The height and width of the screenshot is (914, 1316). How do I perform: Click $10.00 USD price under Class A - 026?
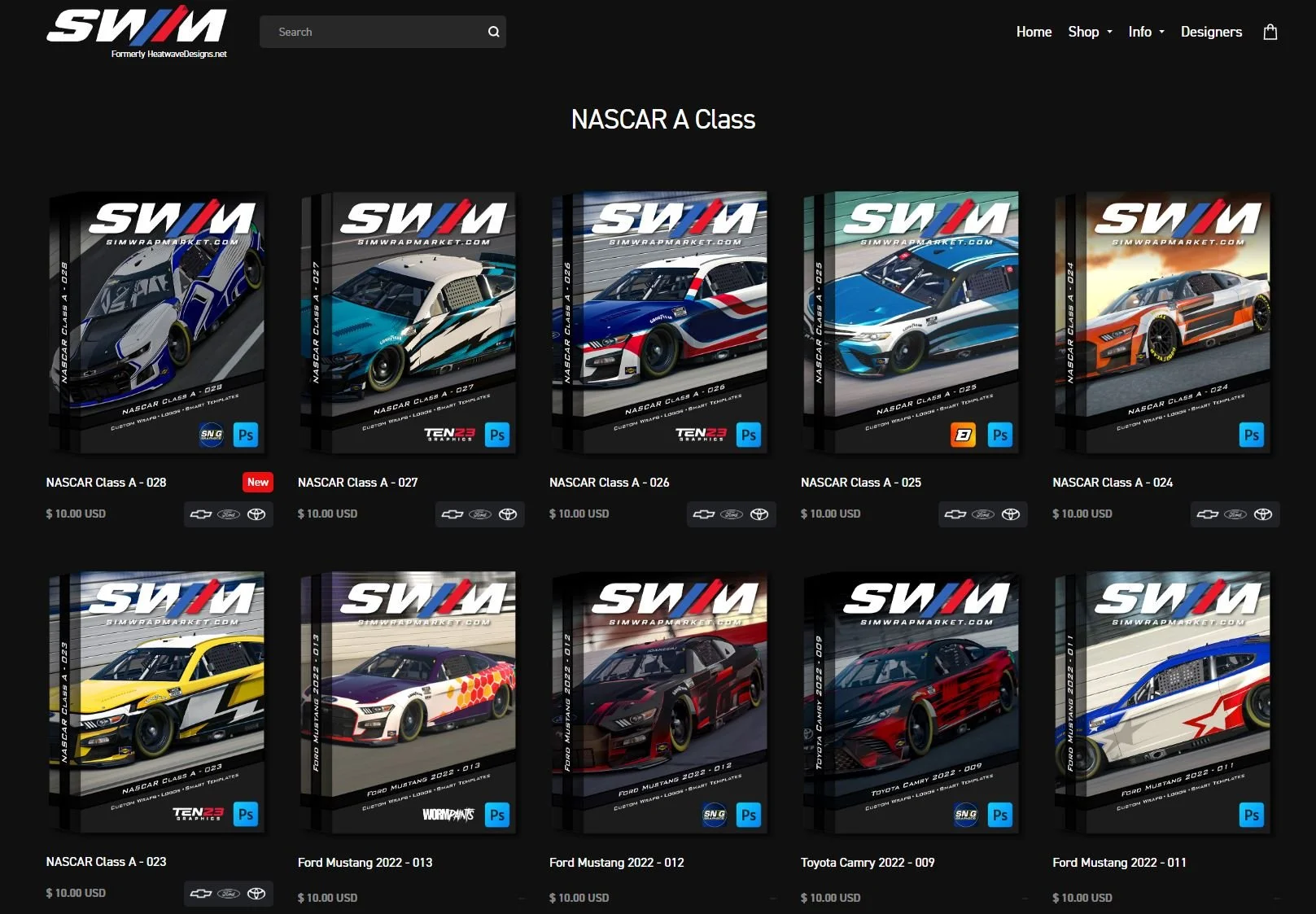(579, 514)
